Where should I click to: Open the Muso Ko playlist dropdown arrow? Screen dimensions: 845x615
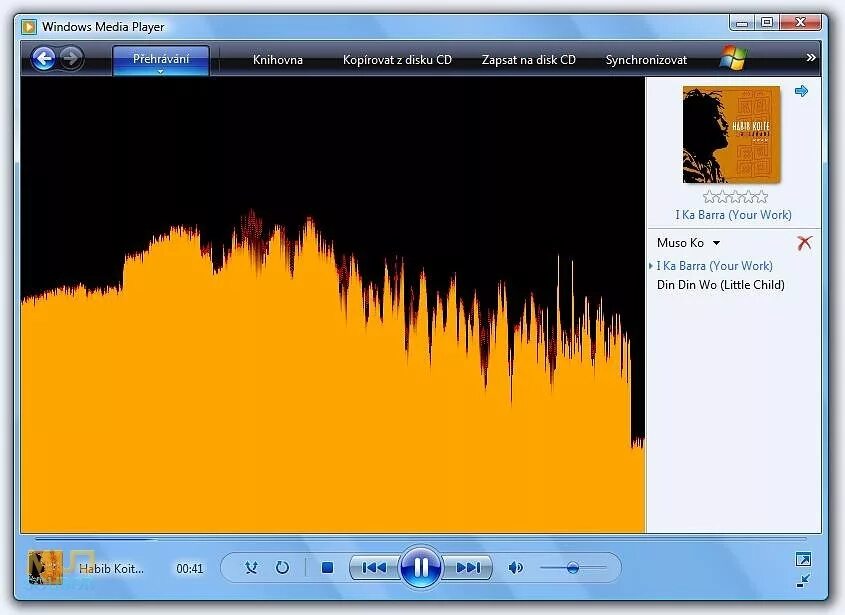(716, 243)
